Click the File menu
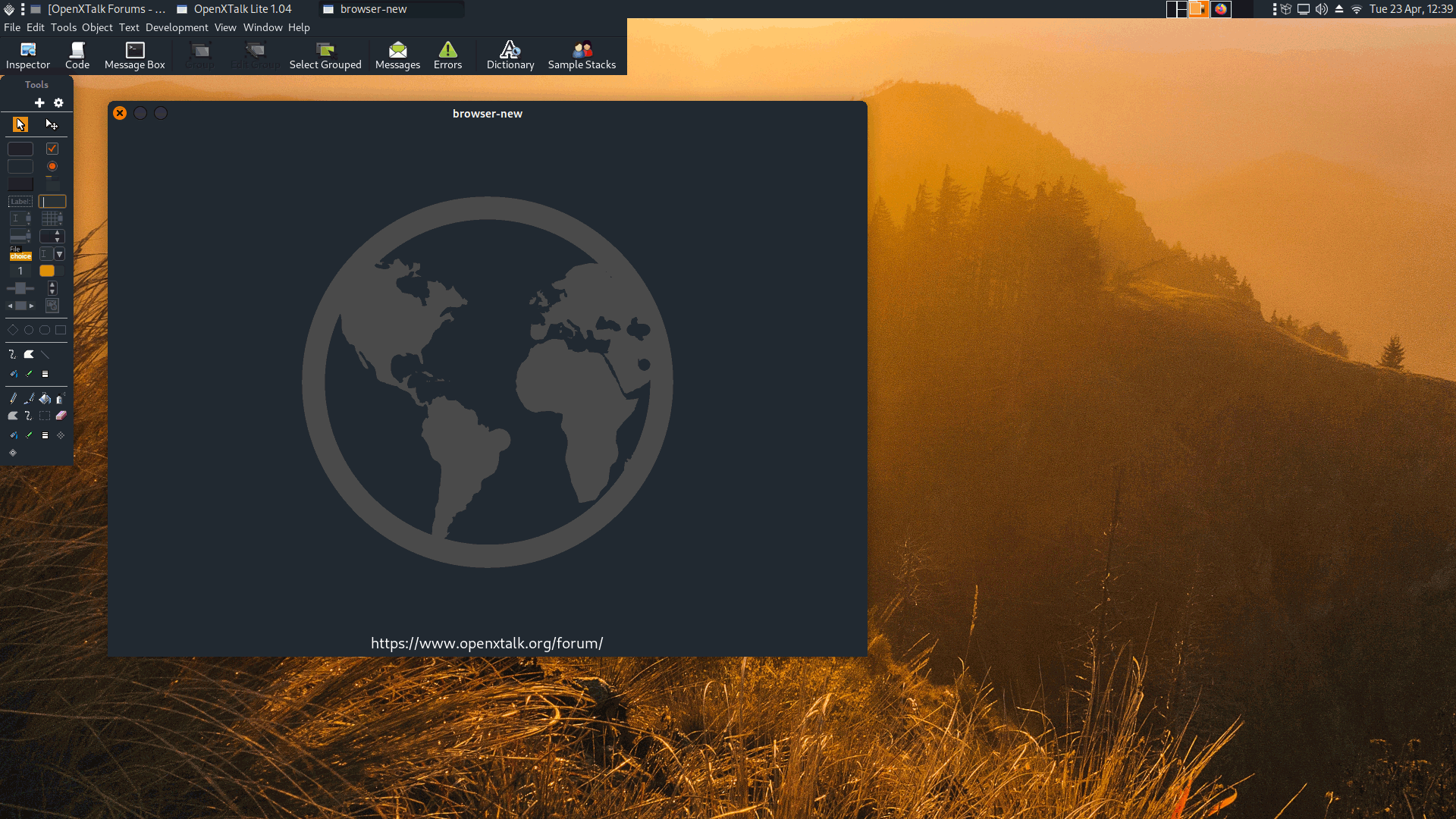Image resolution: width=1456 pixels, height=819 pixels. tap(12, 27)
